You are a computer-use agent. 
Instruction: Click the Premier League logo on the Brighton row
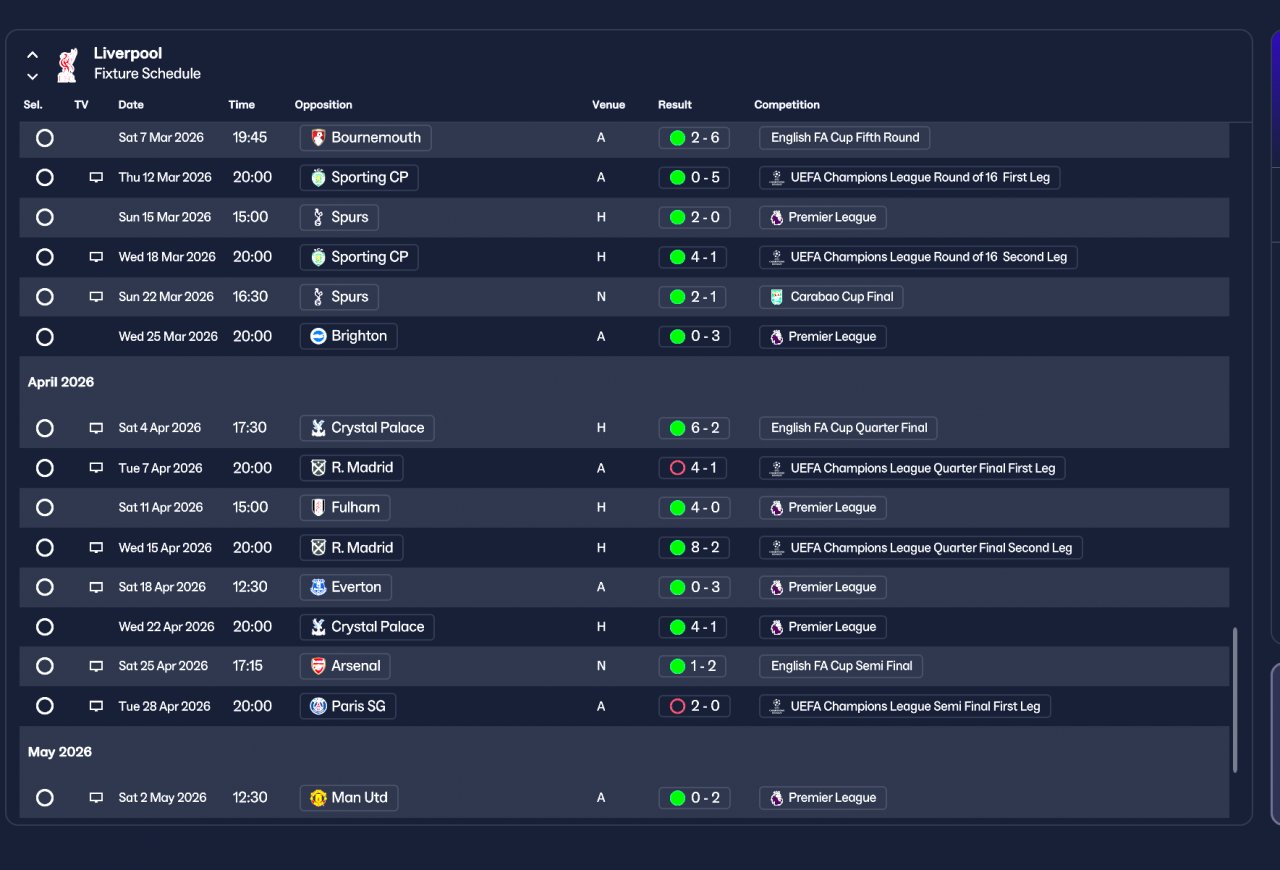click(777, 337)
